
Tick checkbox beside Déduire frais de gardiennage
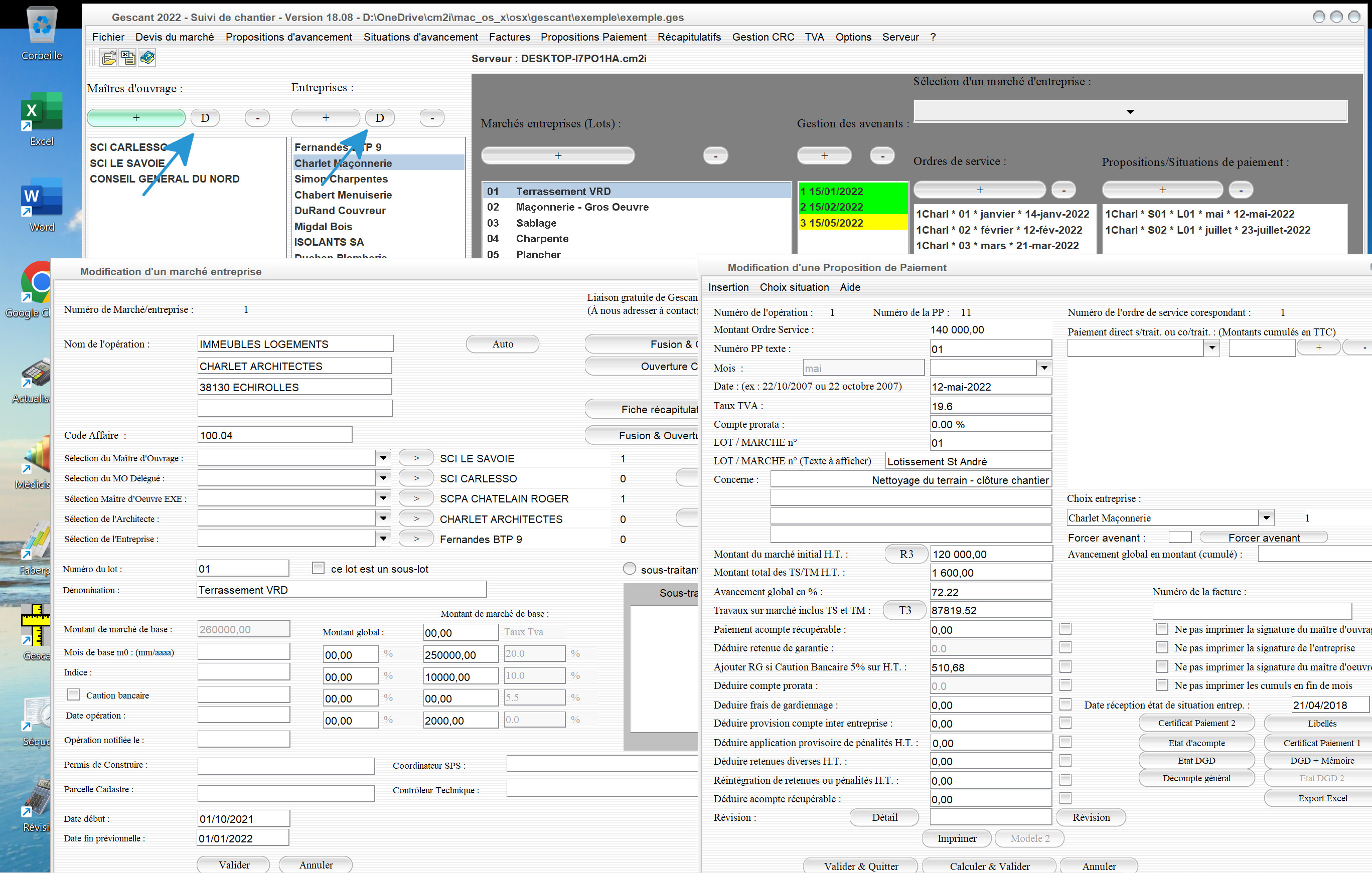pyautogui.click(x=1065, y=705)
